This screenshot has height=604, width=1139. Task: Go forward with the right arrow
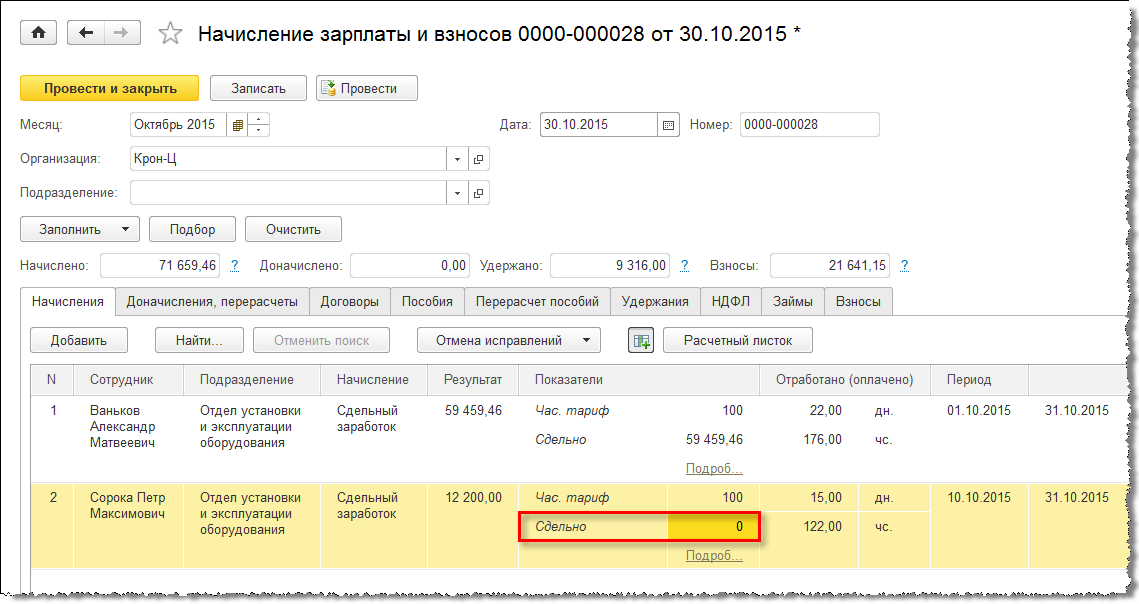click(x=121, y=33)
